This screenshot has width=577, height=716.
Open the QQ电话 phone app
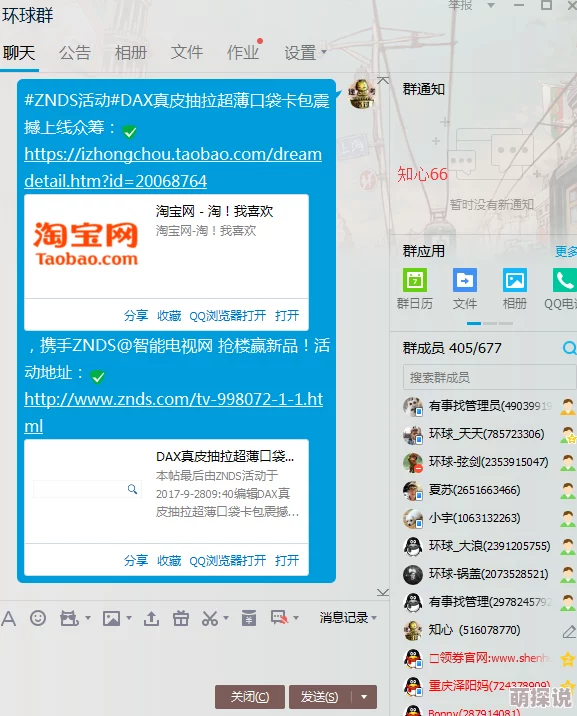click(565, 280)
